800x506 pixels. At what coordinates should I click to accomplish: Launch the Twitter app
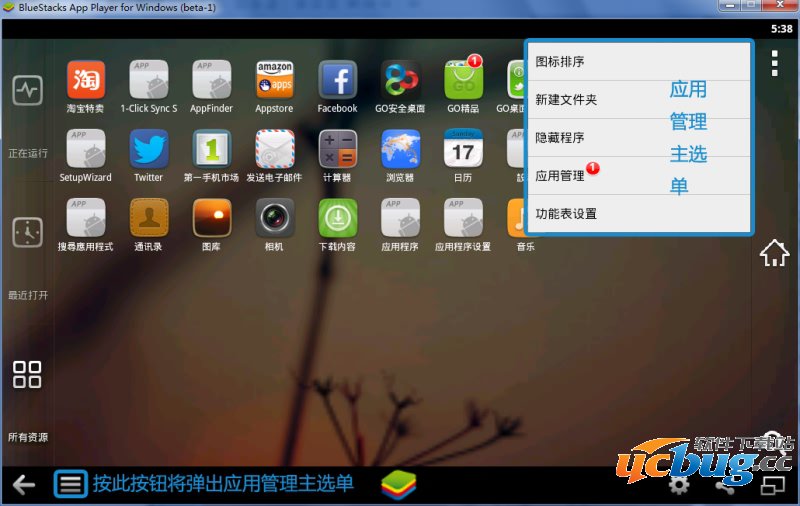pyautogui.click(x=148, y=148)
